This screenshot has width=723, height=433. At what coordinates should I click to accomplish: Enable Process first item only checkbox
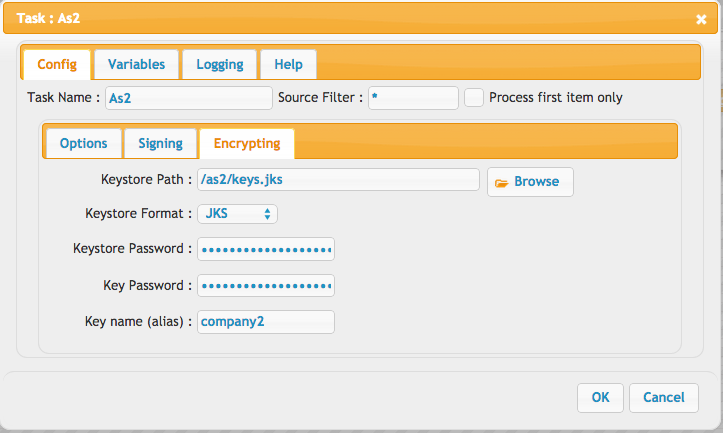click(474, 98)
